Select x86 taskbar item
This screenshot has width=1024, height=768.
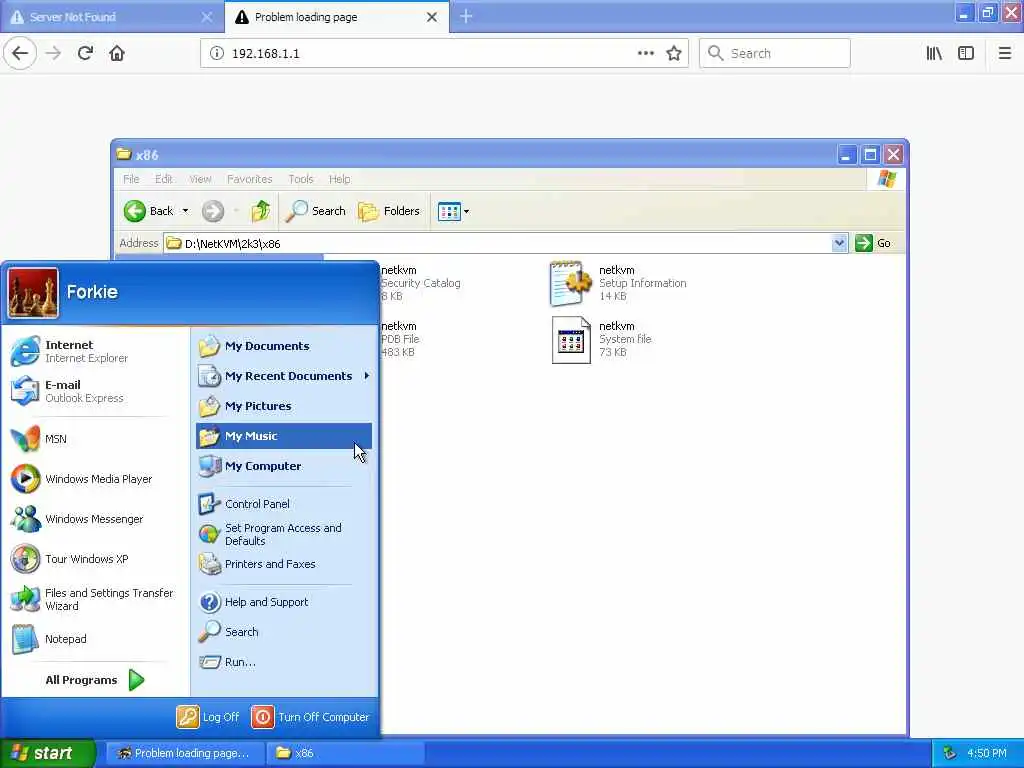pyautogui.click(x=346, y=753)
